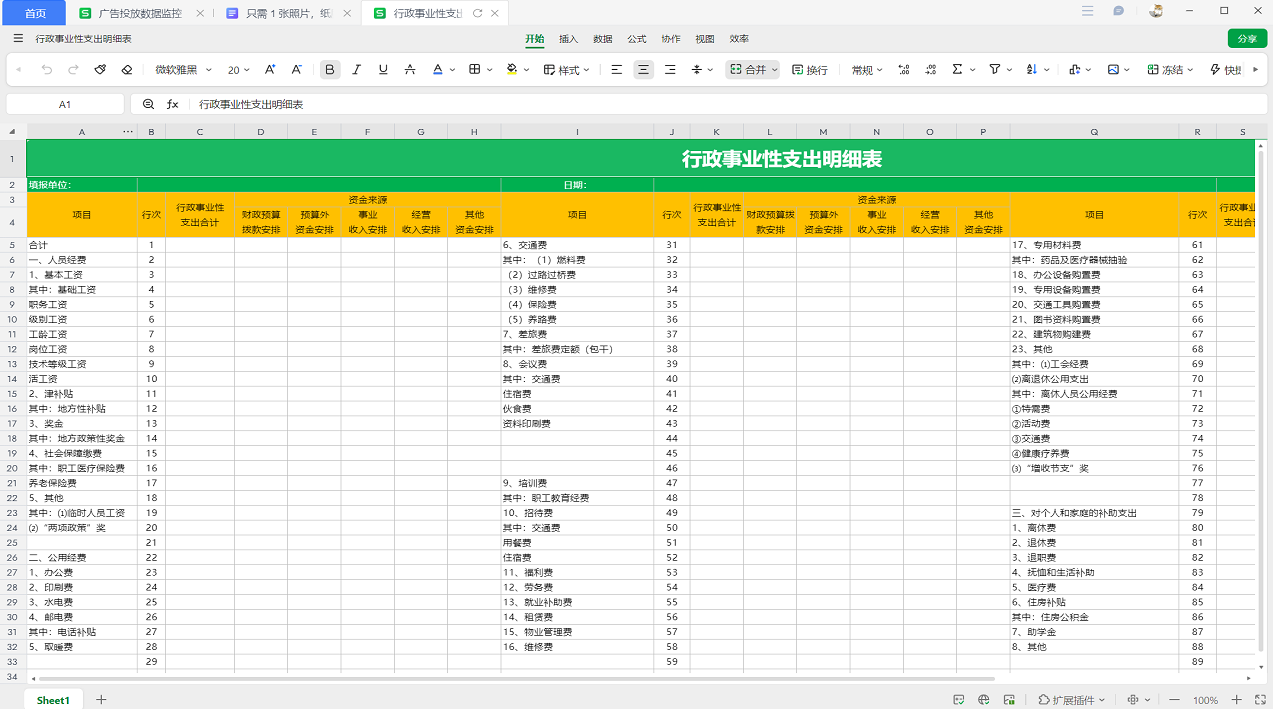
Task: Click the eraser clear-format icon
Action: (x=127, y=70)
